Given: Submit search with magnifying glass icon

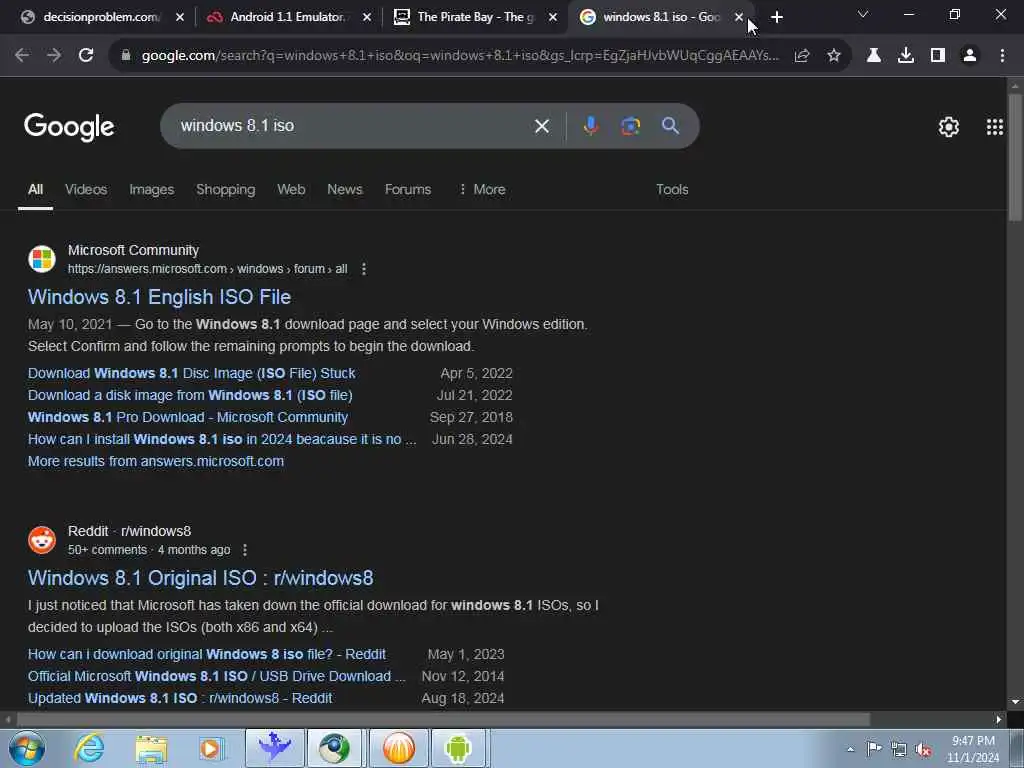Looking at the screenshot, I should [x=671, y=125].
